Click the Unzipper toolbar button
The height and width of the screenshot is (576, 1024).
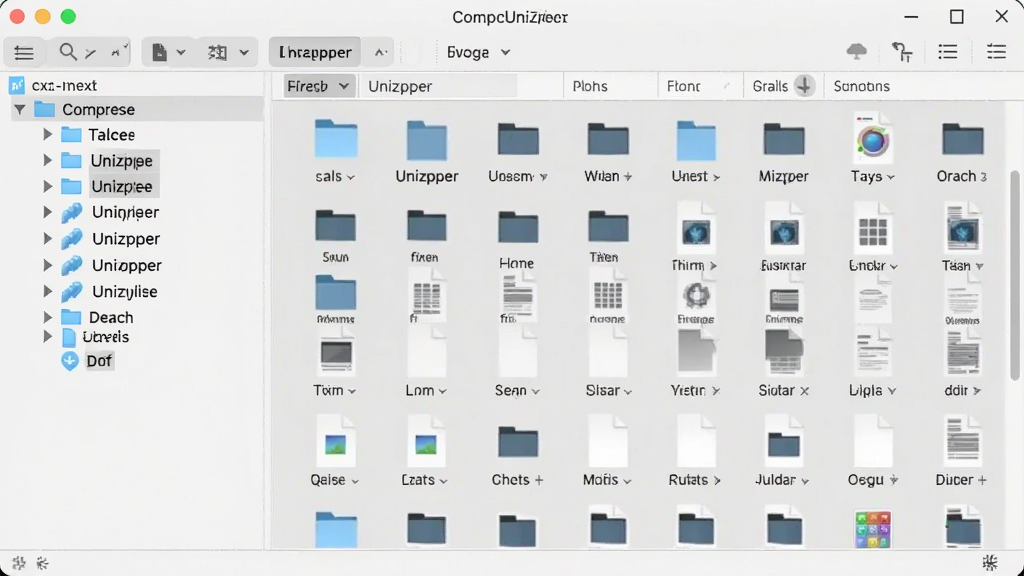[315, 52]
